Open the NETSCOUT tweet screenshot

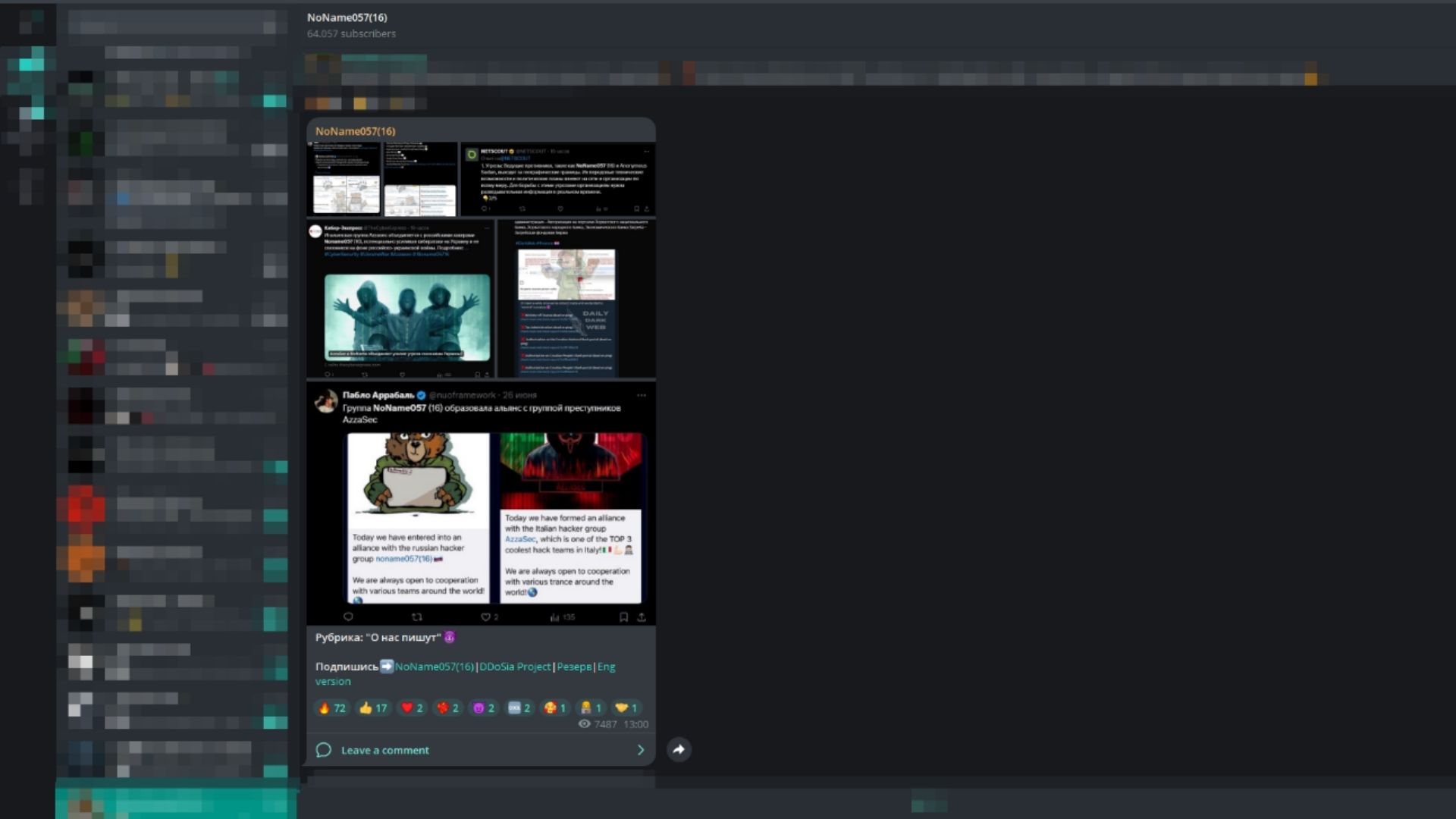pyautogui.click(x=558, y=179)
